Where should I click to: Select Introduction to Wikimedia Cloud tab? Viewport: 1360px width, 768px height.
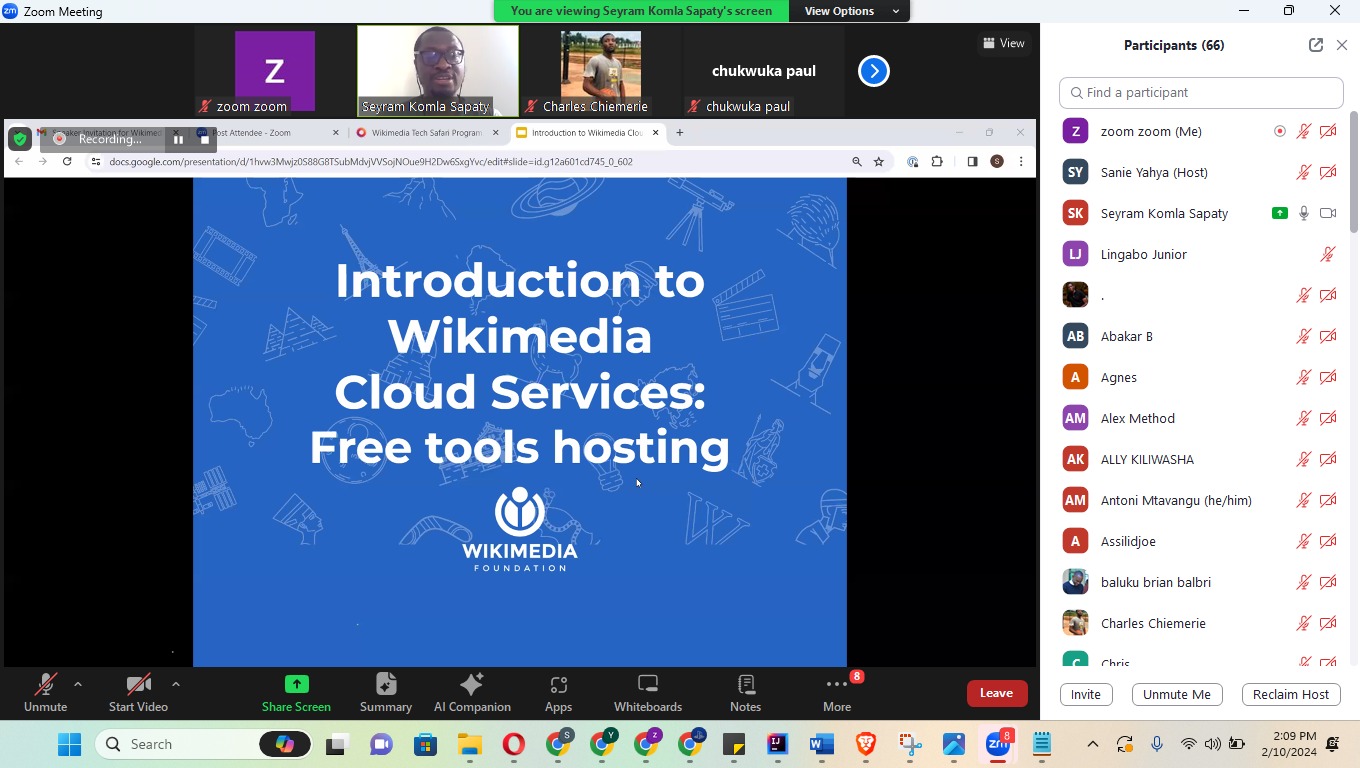(x=589, y=132)
